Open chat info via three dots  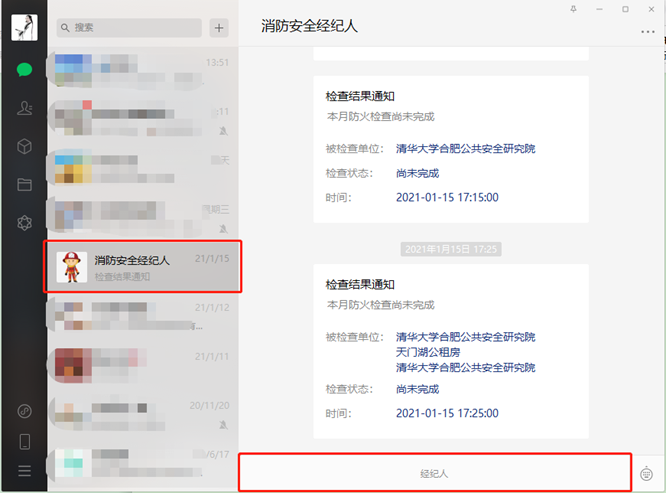coord(647,32)
